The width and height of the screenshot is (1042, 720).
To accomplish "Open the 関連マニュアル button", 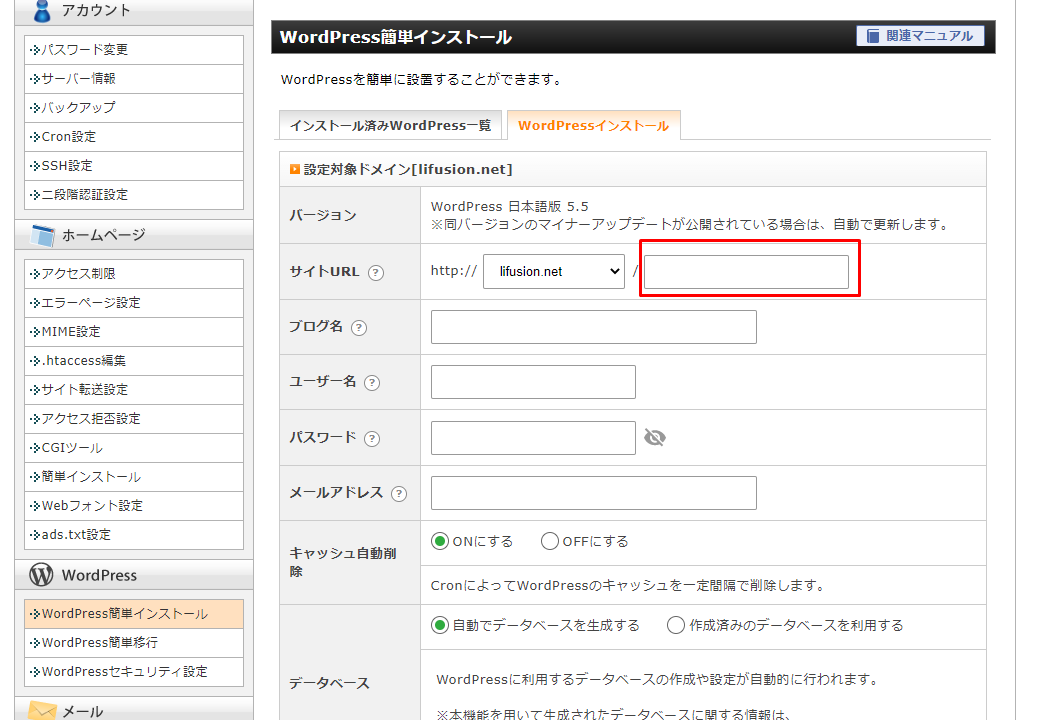I will (x=920, y=36).
